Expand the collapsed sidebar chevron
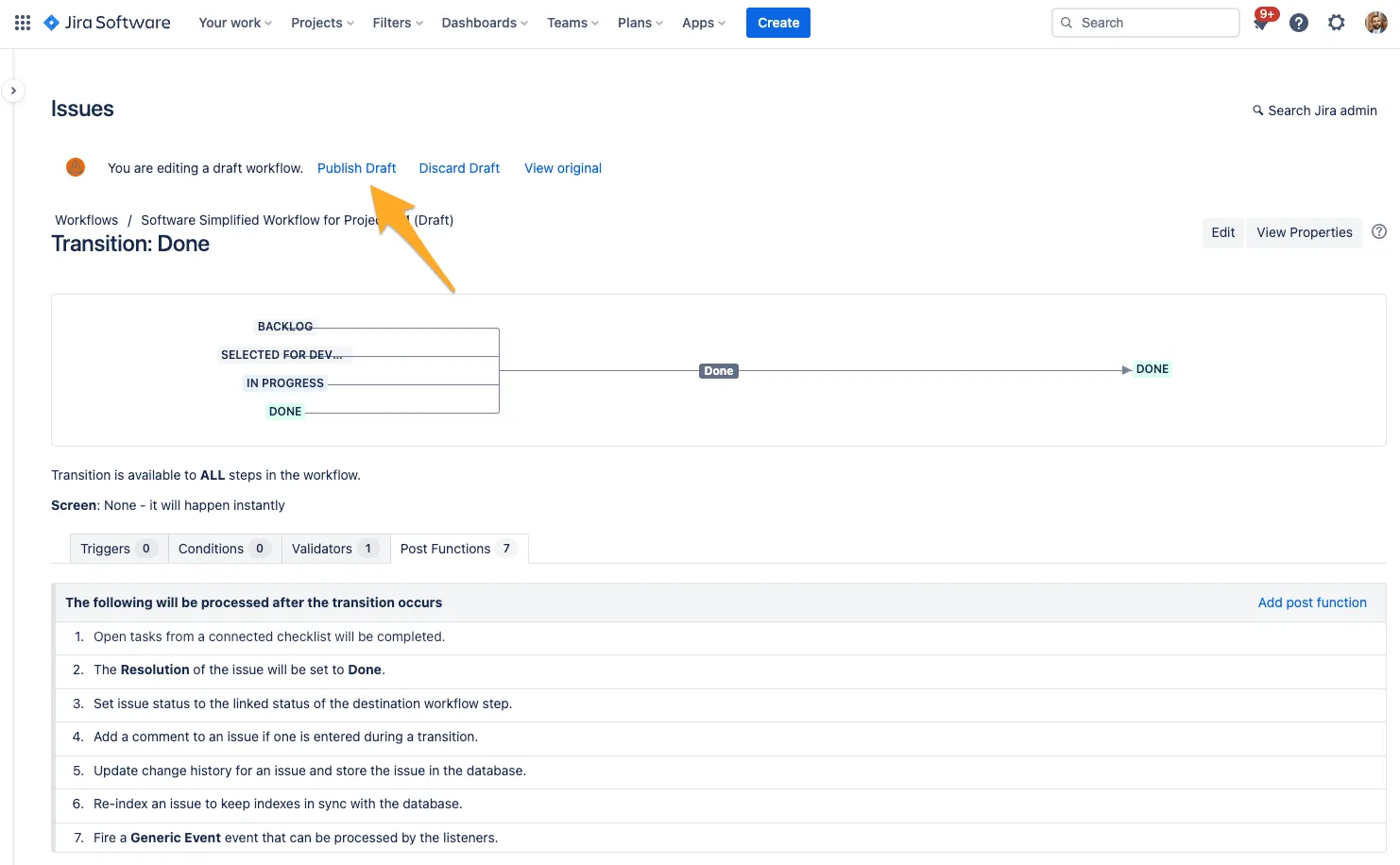 (x=13, y=91)
